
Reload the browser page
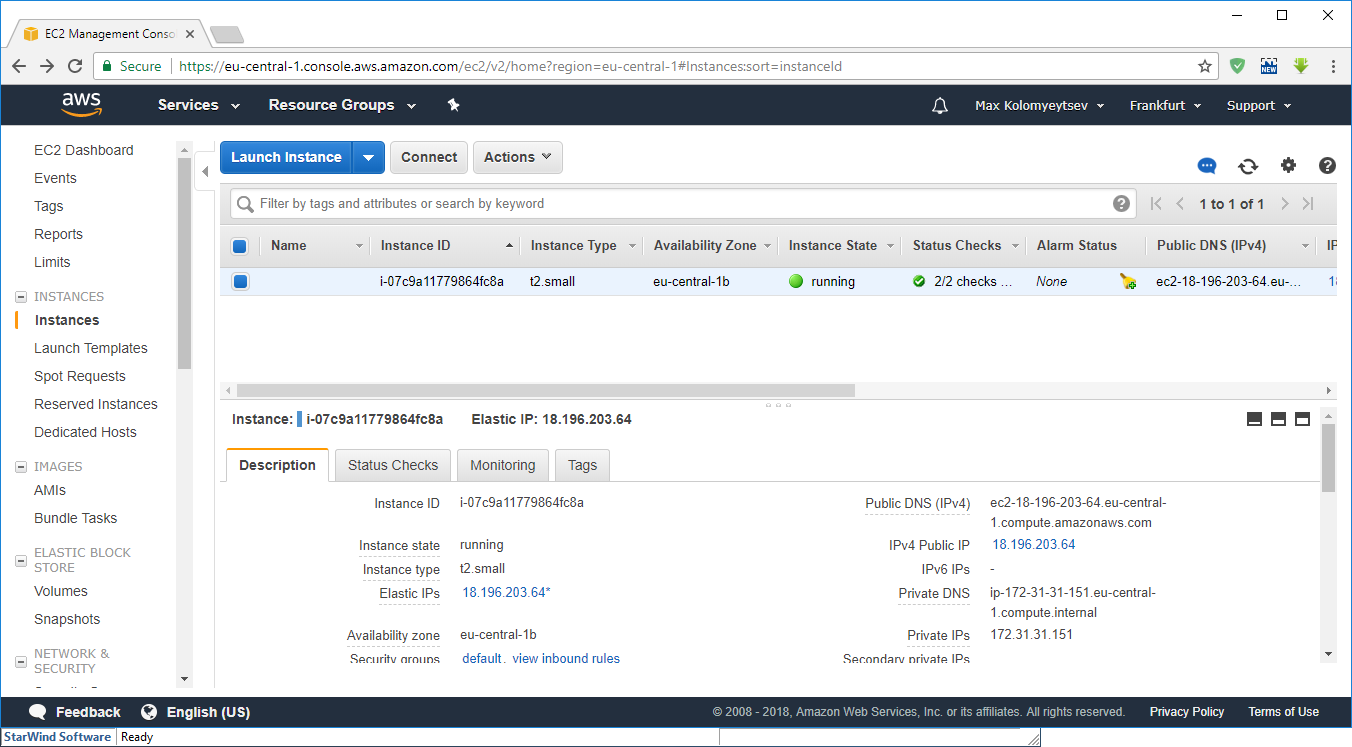coord(75,66)
